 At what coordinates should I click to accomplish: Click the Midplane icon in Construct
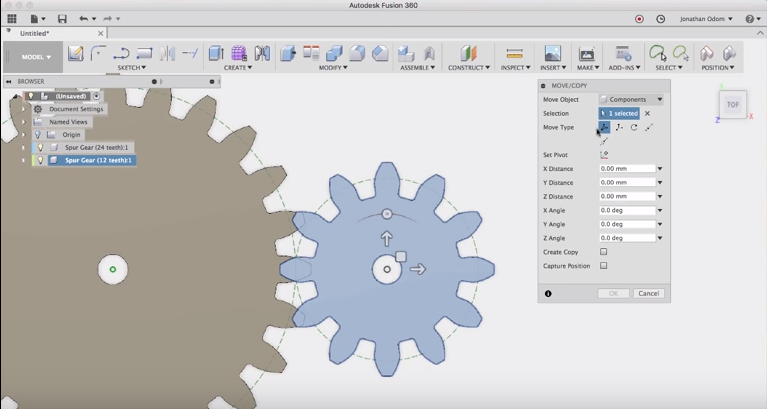[468, 53]
